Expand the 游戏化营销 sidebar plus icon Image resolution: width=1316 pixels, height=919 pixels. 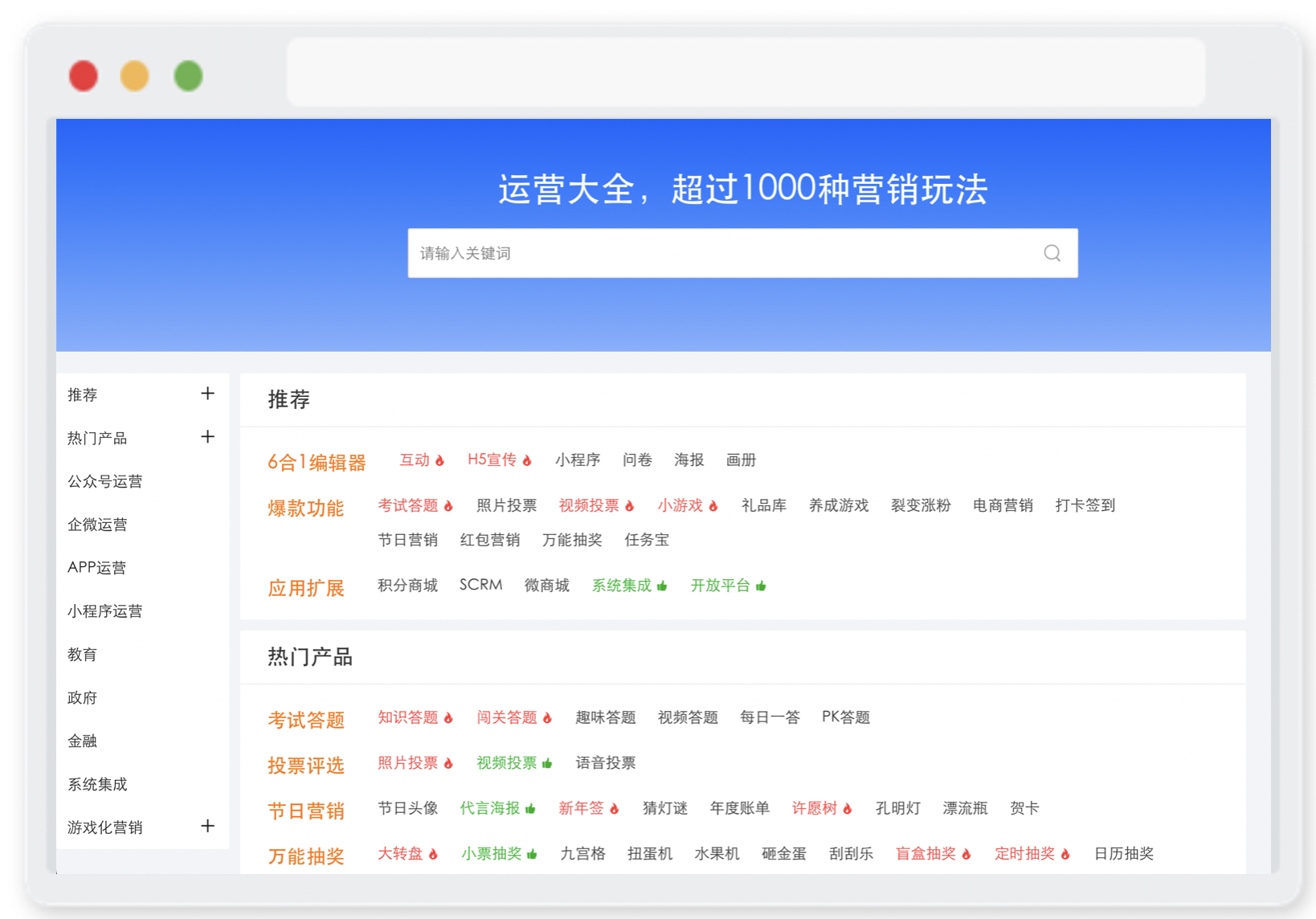pyautogui.click(x=208, y=826)
